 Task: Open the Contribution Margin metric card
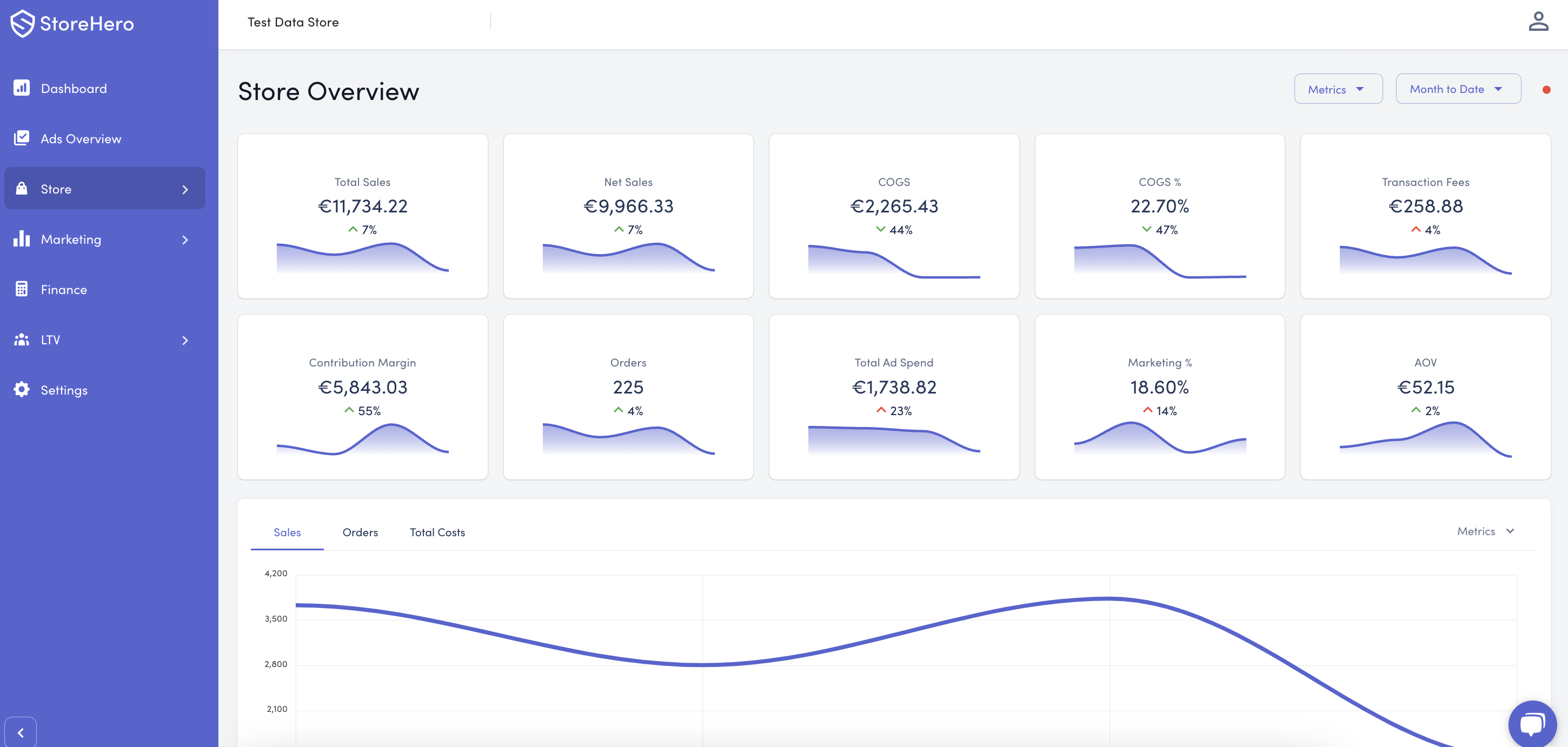(x=362, y=397)
